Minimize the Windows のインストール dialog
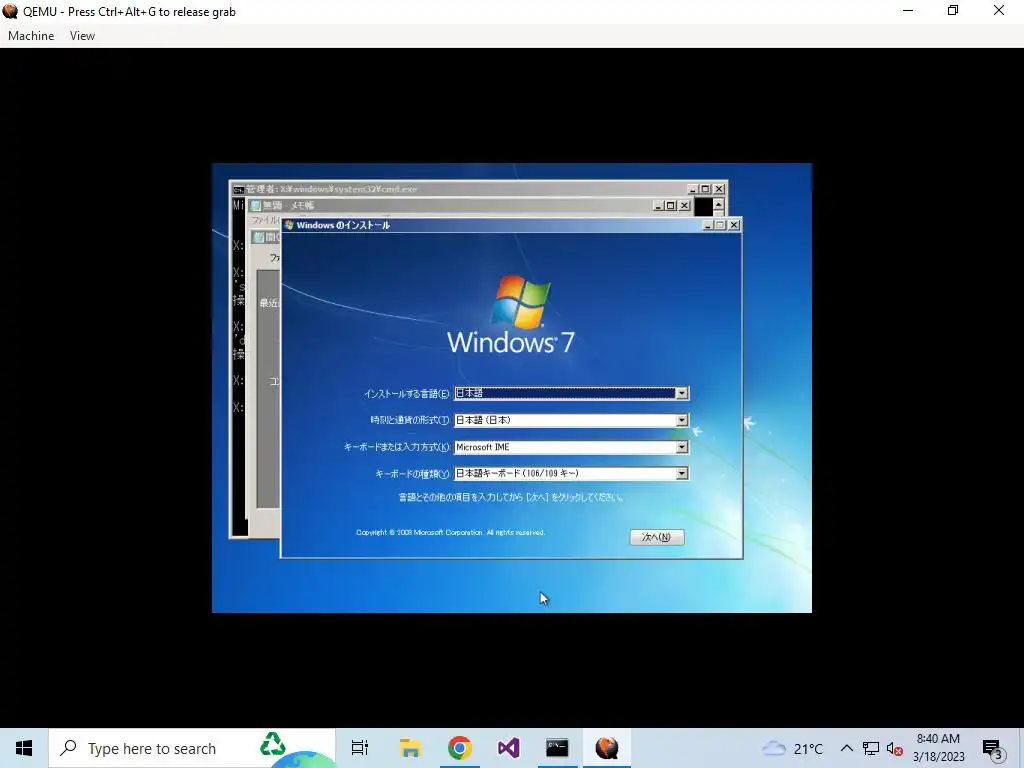Screen dimensions: 1024x768 [x=708, y=225]
